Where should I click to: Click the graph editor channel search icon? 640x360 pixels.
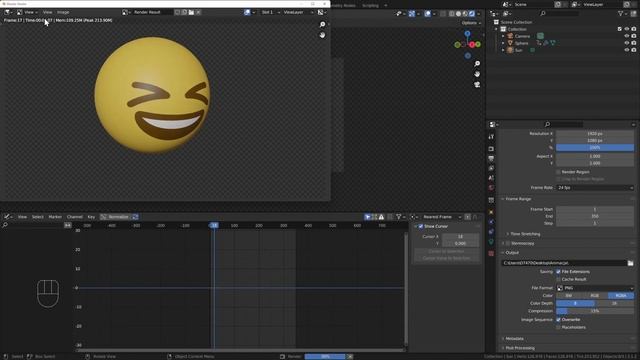click(x=5, y=225)
